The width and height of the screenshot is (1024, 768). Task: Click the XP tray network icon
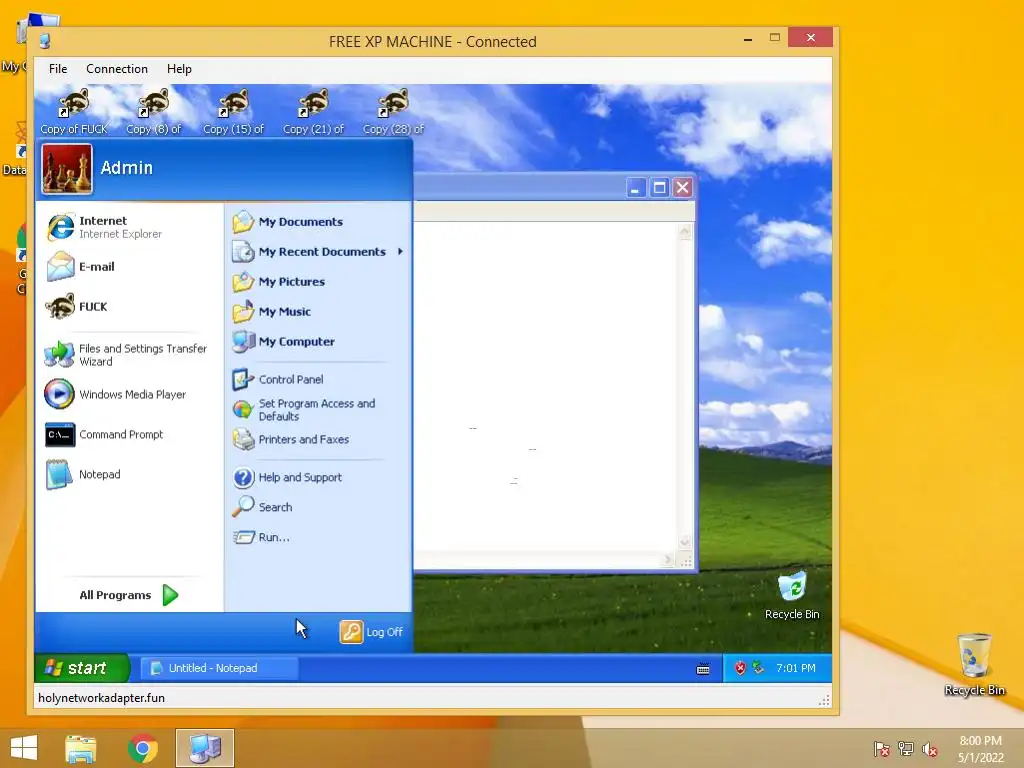point(758,667)
